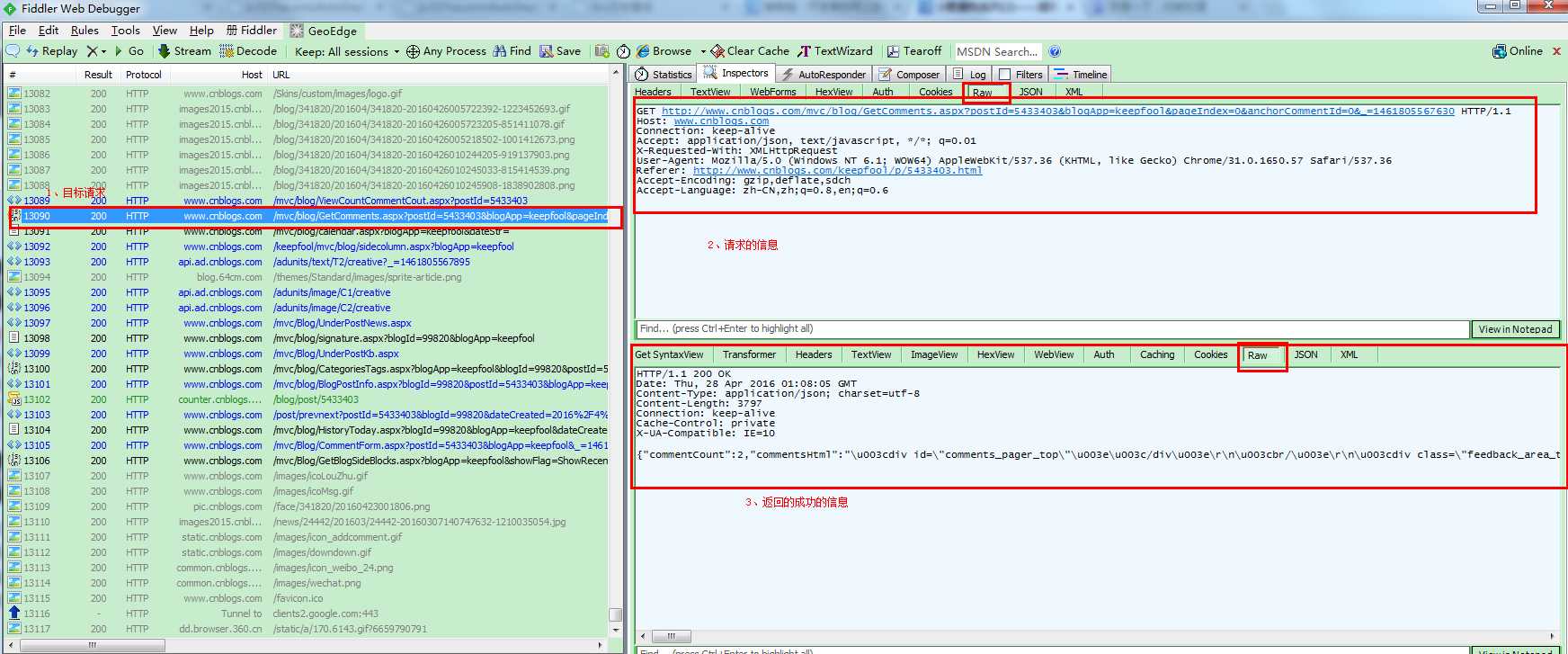Image resolution: width=1568 pixels, height=654 pixels.
Task: Switch to the AutoResponder tab
Action: (x=824, y=75)
